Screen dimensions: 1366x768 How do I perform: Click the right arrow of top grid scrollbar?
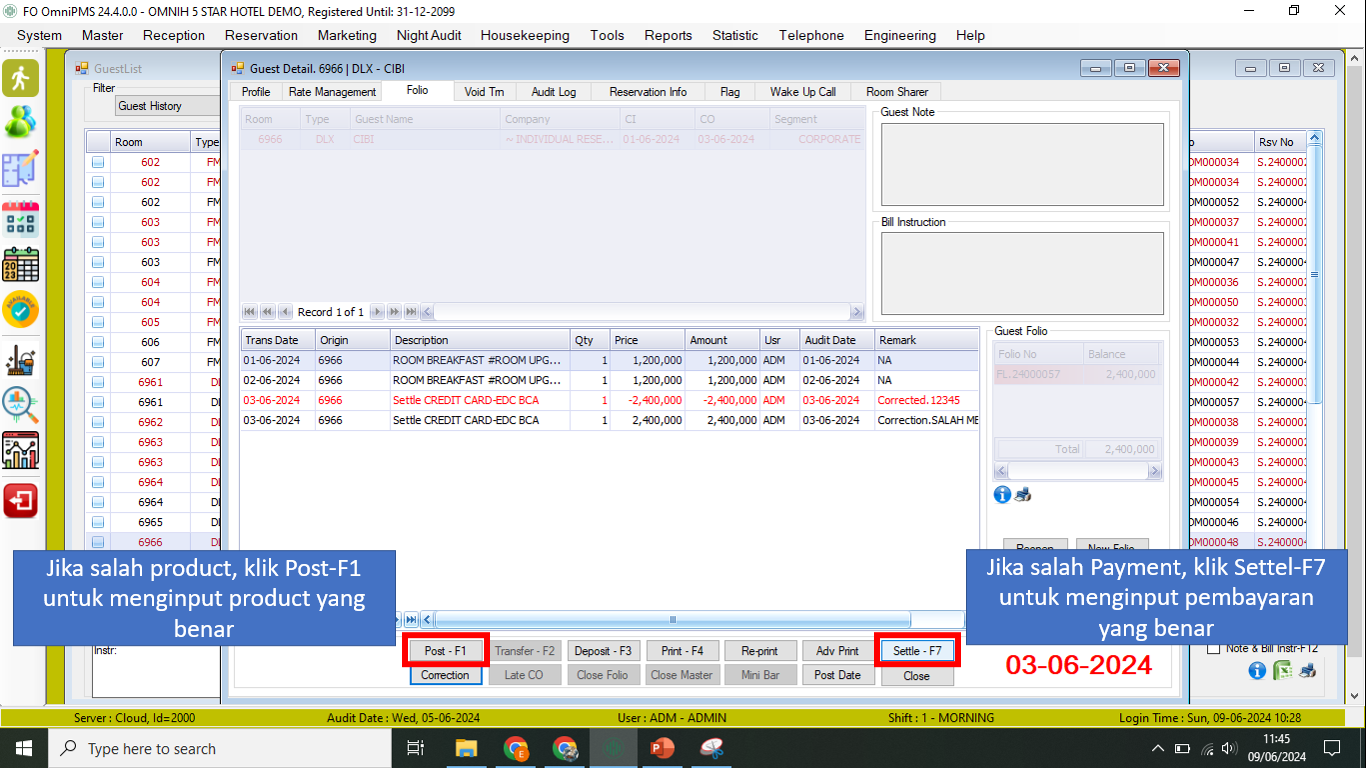click(857, 312)
